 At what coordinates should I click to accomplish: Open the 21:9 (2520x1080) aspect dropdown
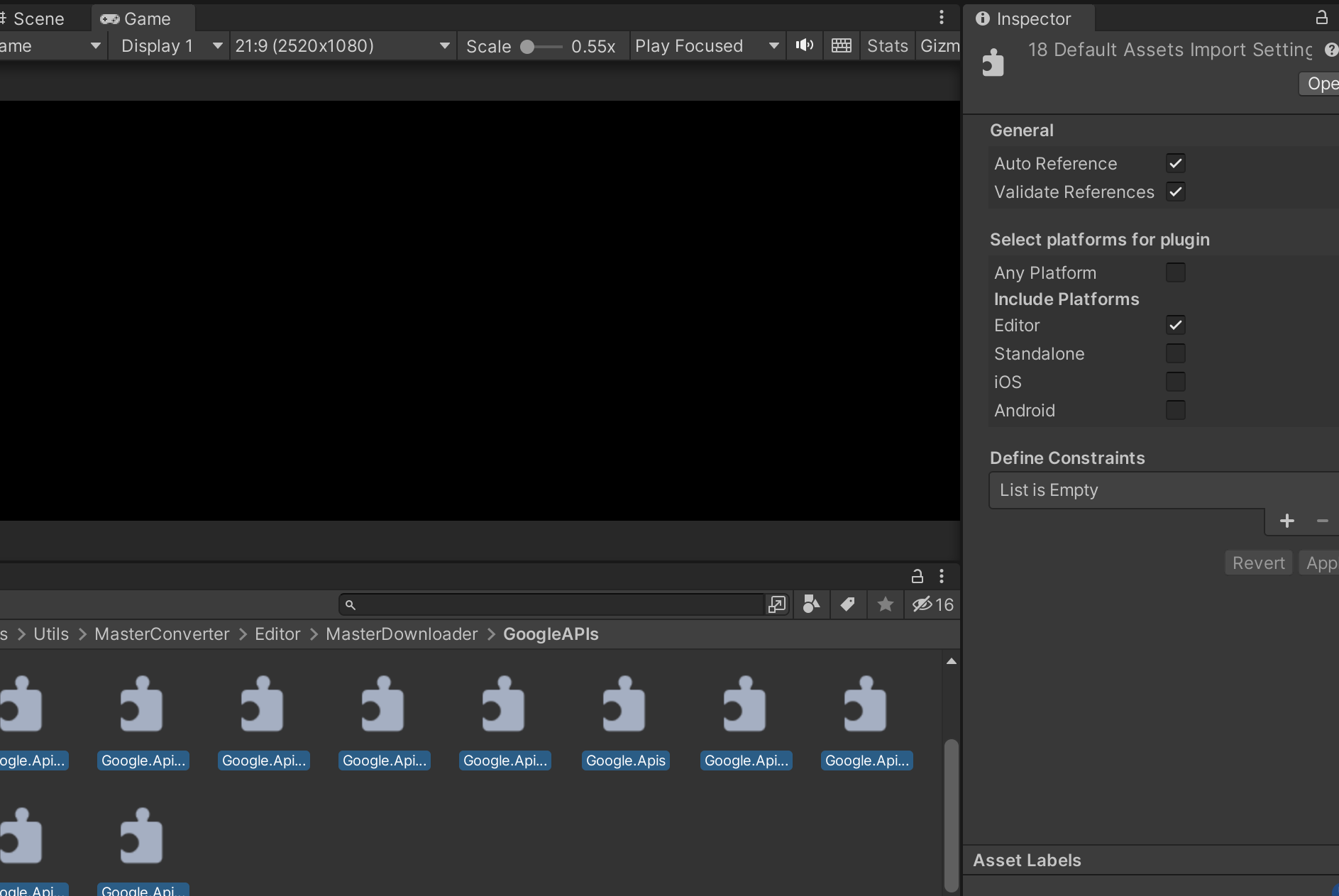(343, 46)
